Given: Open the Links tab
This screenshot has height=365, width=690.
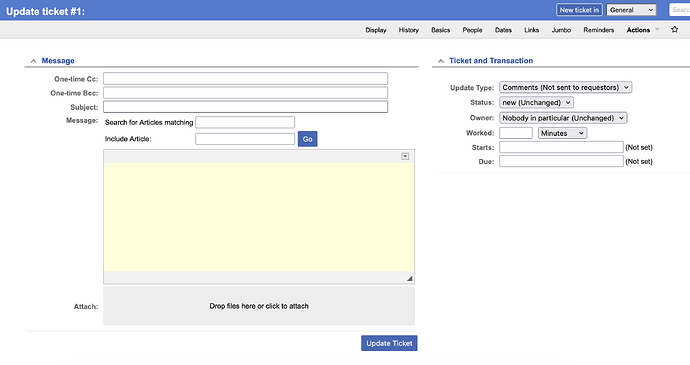Looking at the screenshot, I should click(x=531, y=30).
